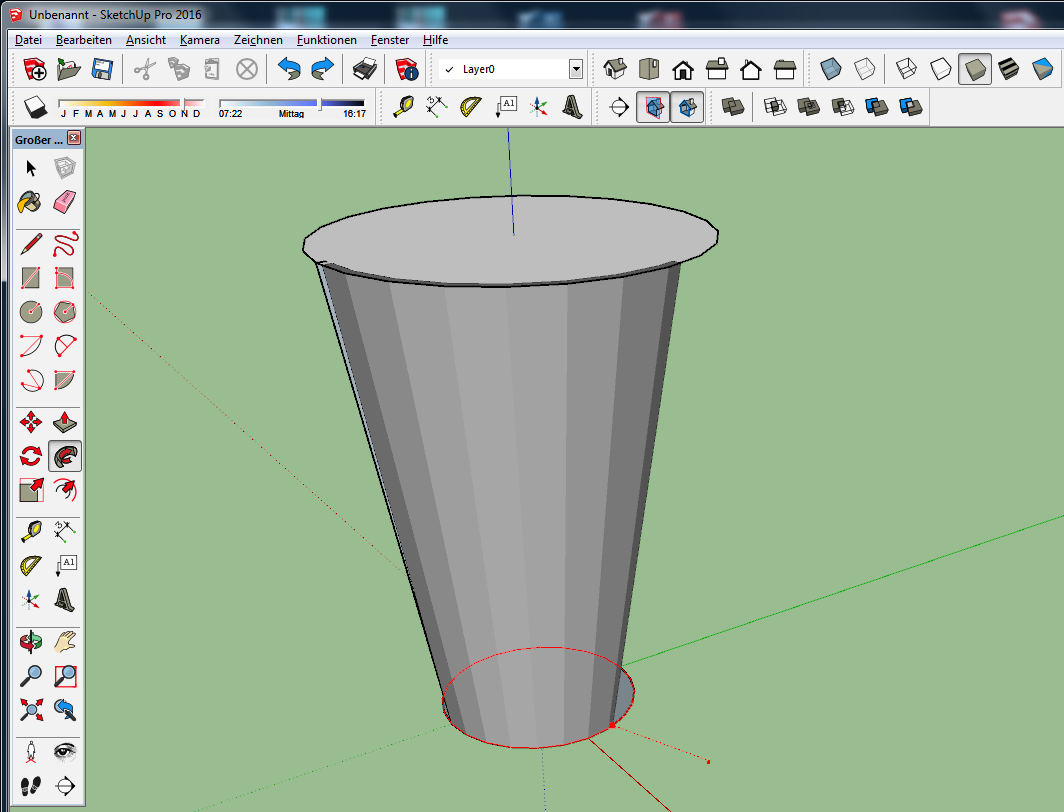Screen dimensions: 1064x812
Task: Select the Eraser tool
Action: point(65,202)
